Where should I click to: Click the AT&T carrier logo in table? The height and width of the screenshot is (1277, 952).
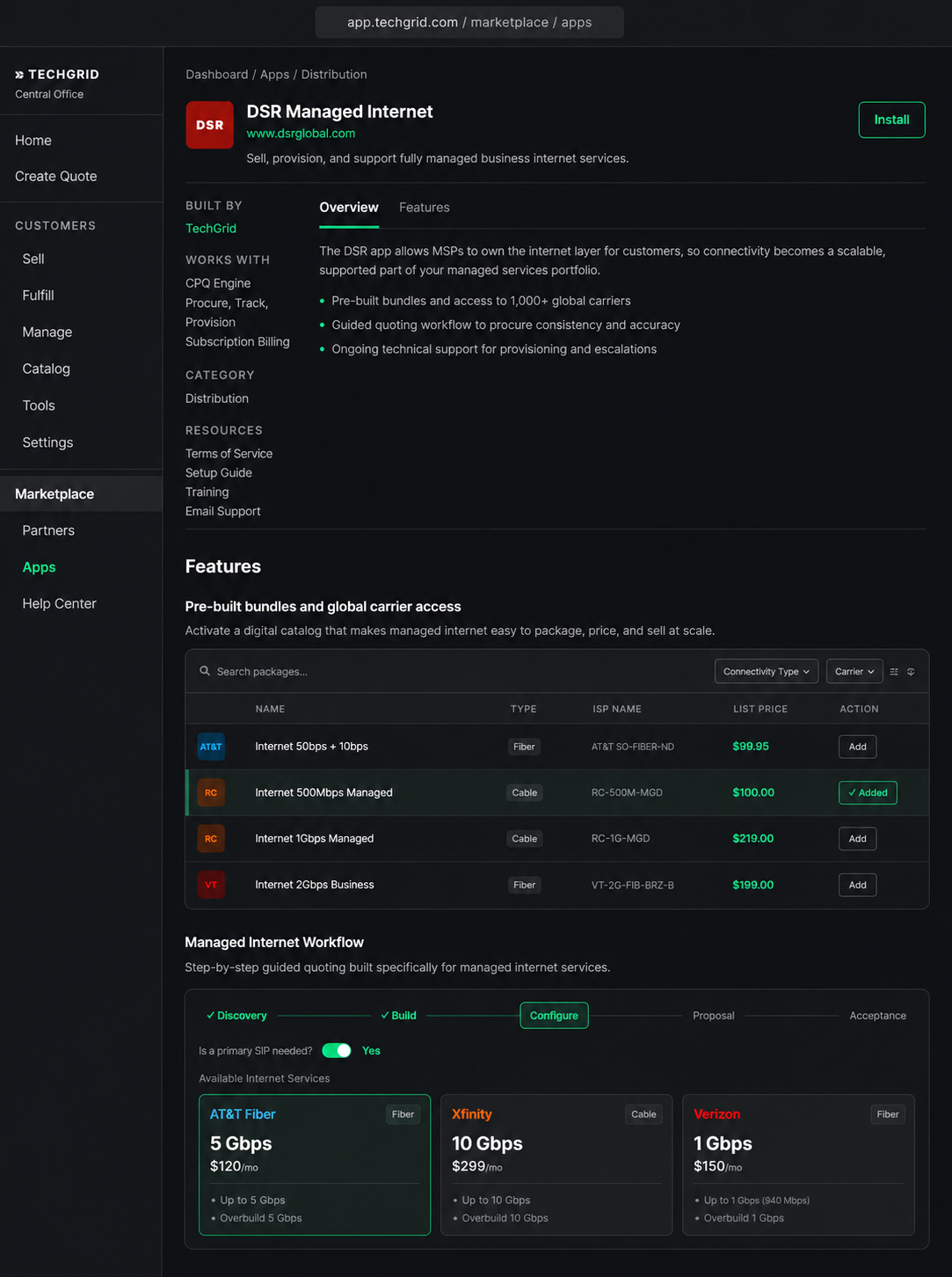point(211,747)
